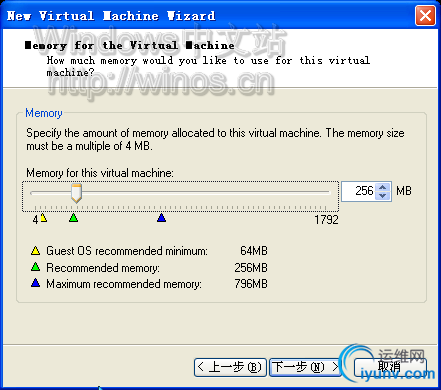Cancel the wizard with 取消 button
Image resolution: width=441 pixels, height=390 pixels.
tap(390, 367)
